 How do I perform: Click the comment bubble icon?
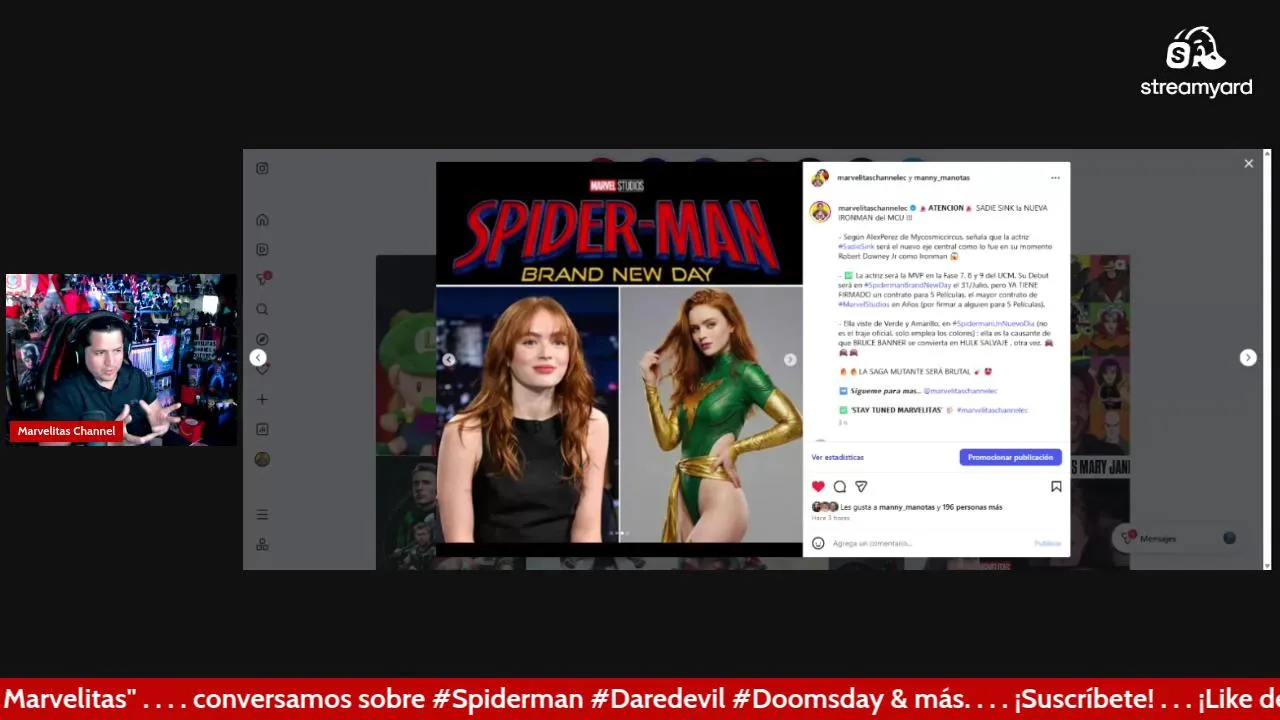[840, 486]
